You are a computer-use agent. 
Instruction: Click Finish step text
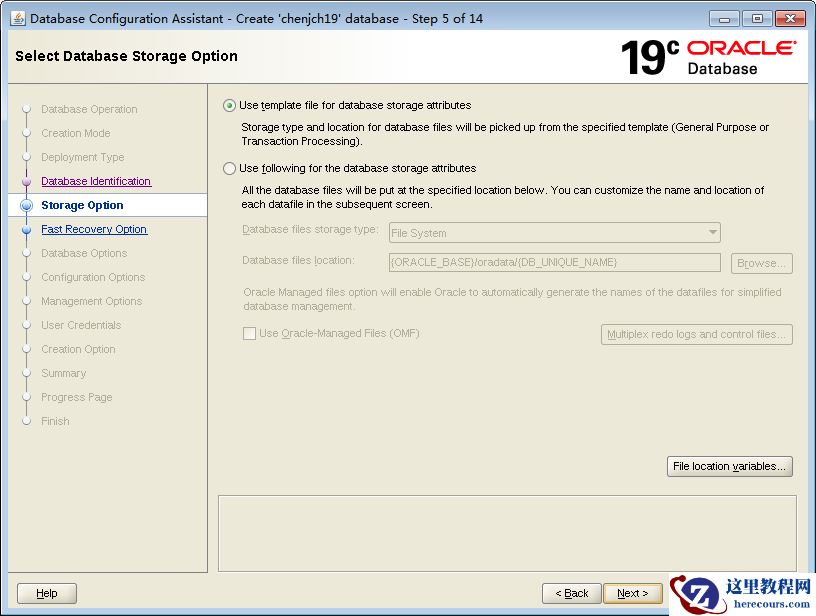(55, 421)
